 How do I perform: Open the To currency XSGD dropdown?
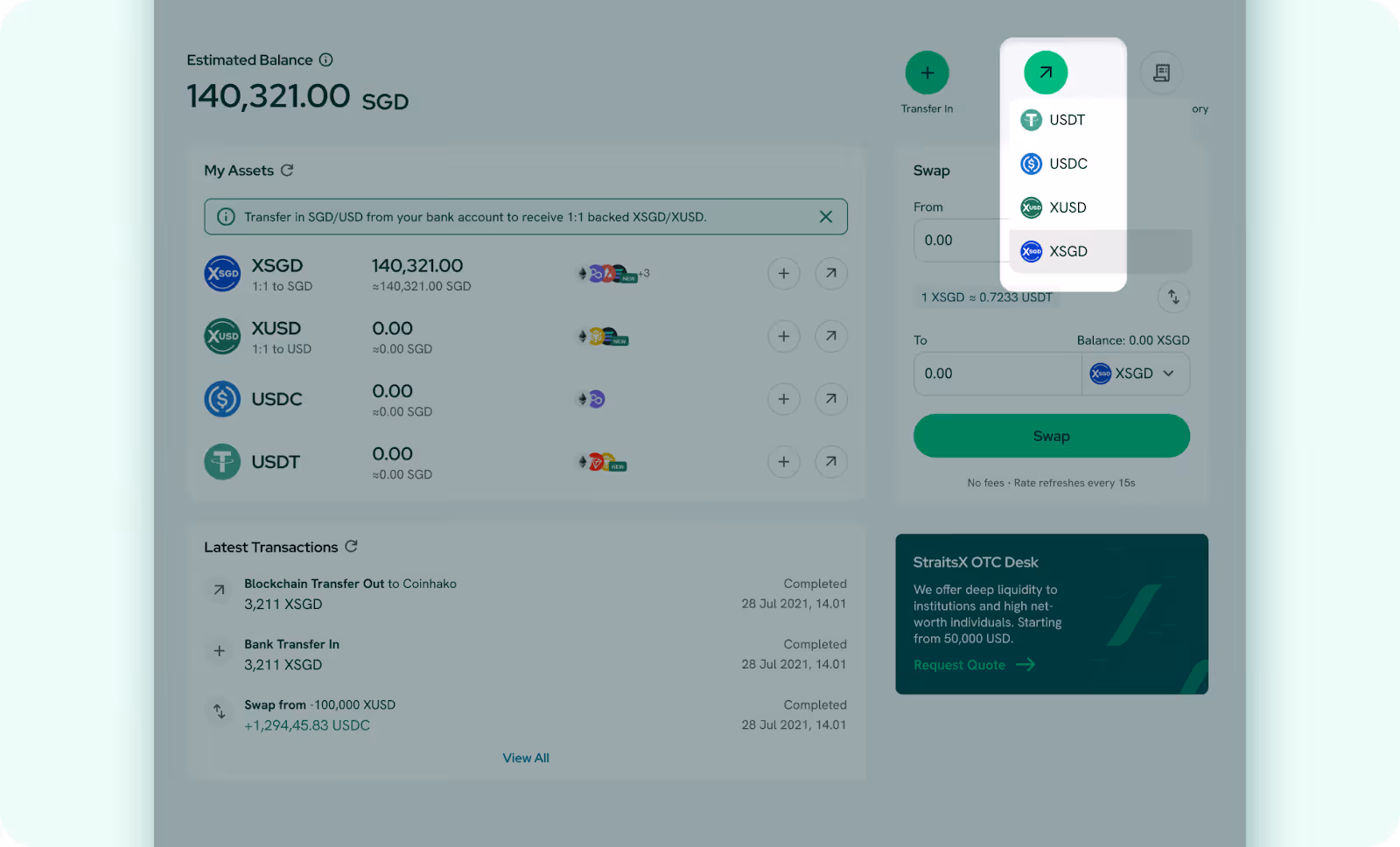[x=1135, y=374]
